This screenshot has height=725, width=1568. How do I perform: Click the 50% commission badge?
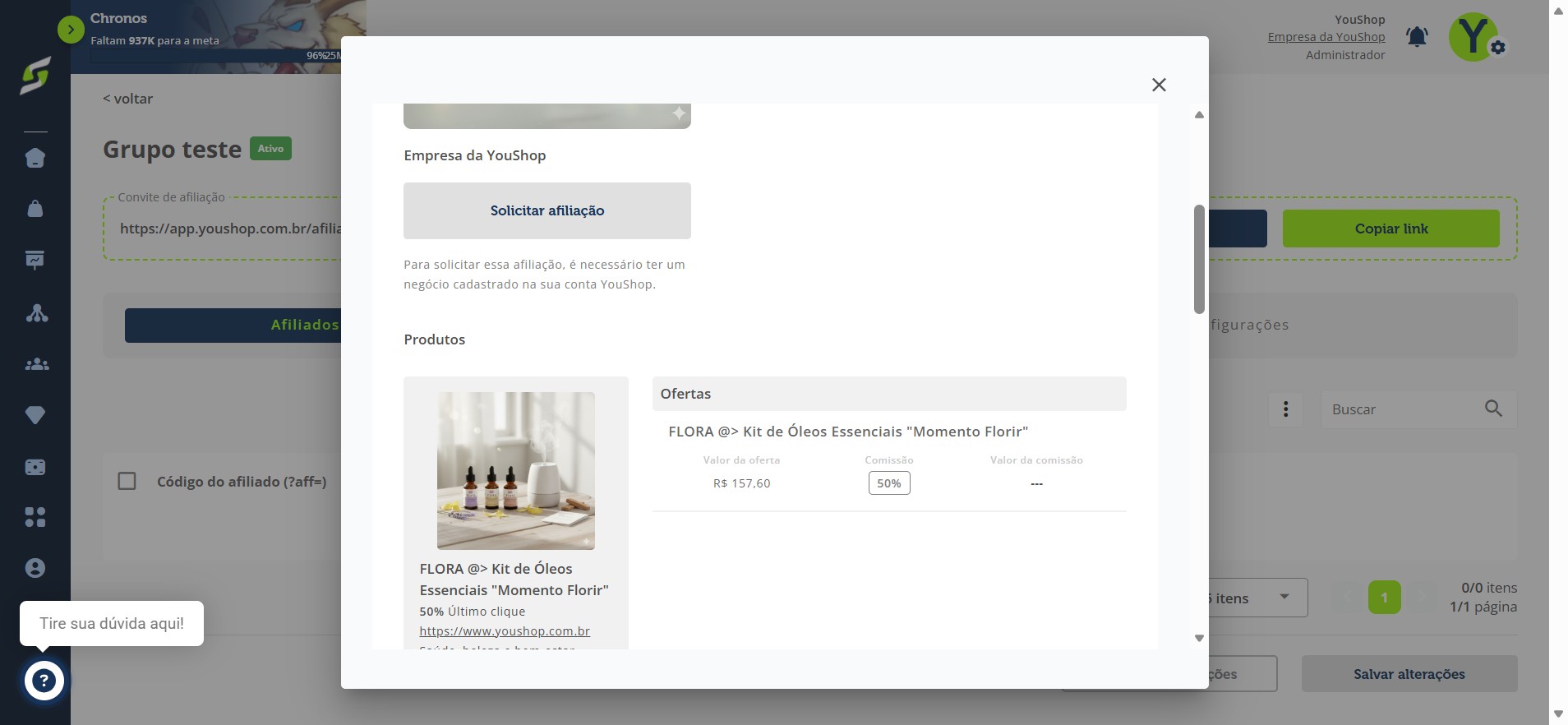(889, 483)
